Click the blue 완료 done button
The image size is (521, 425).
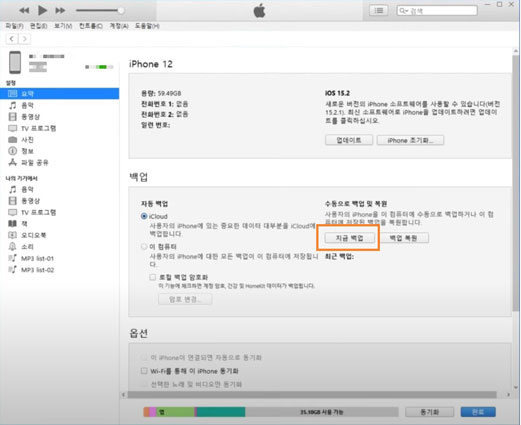(x=478, y=412)
